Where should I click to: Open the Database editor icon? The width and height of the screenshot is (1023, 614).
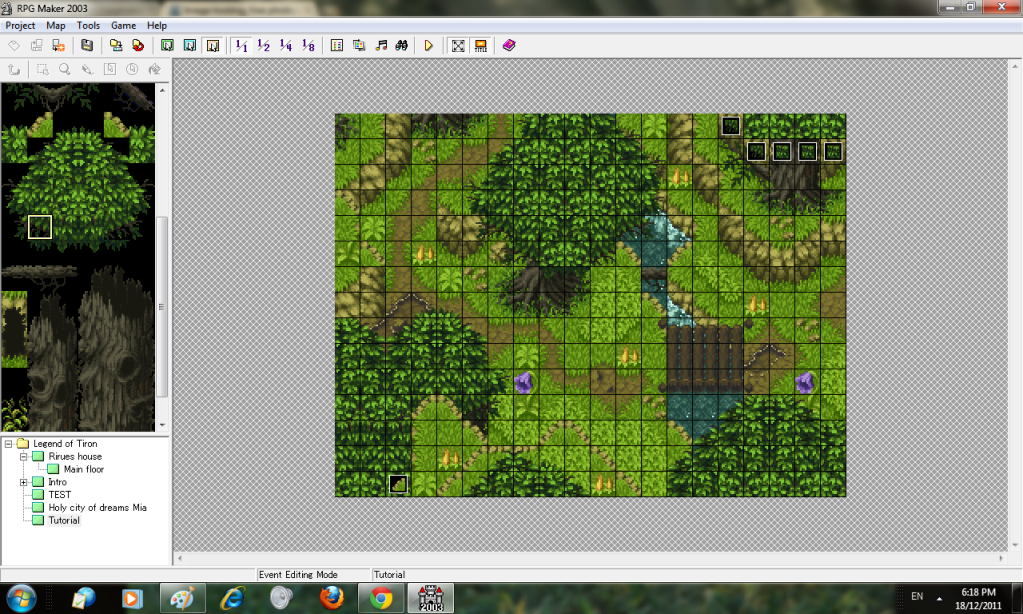[x=337, y=45]
